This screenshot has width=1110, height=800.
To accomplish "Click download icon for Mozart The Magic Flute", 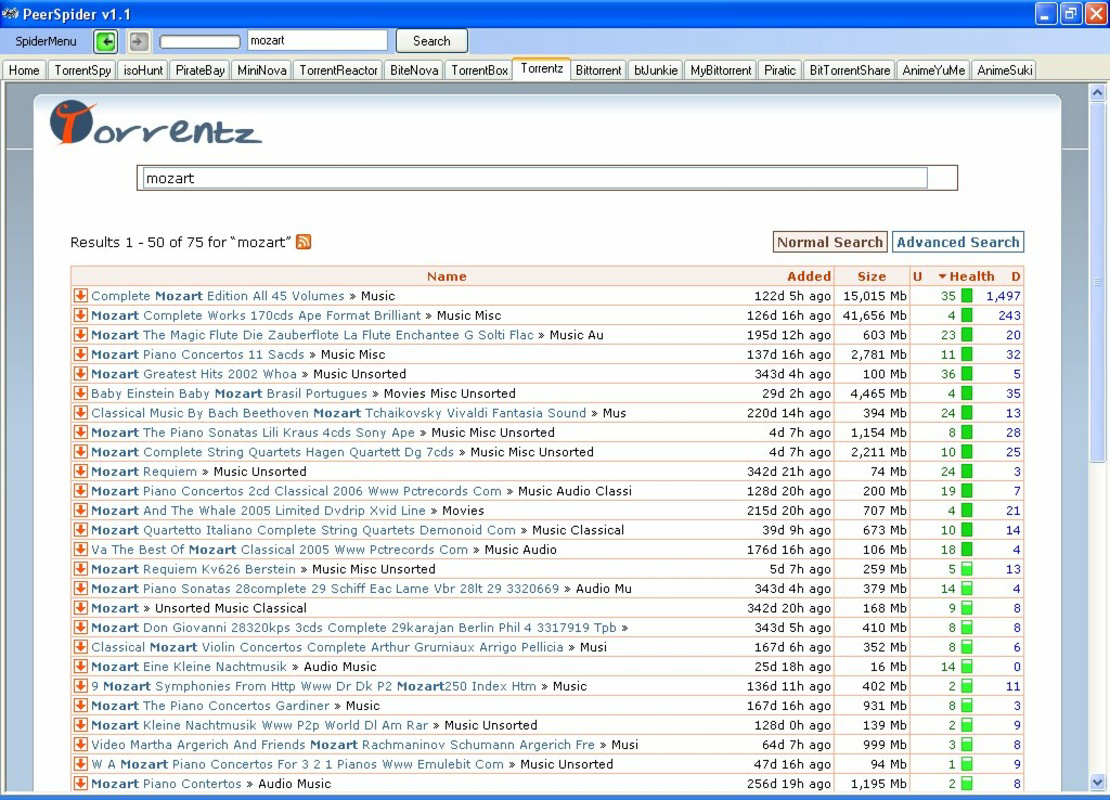I will coord(81,334).
